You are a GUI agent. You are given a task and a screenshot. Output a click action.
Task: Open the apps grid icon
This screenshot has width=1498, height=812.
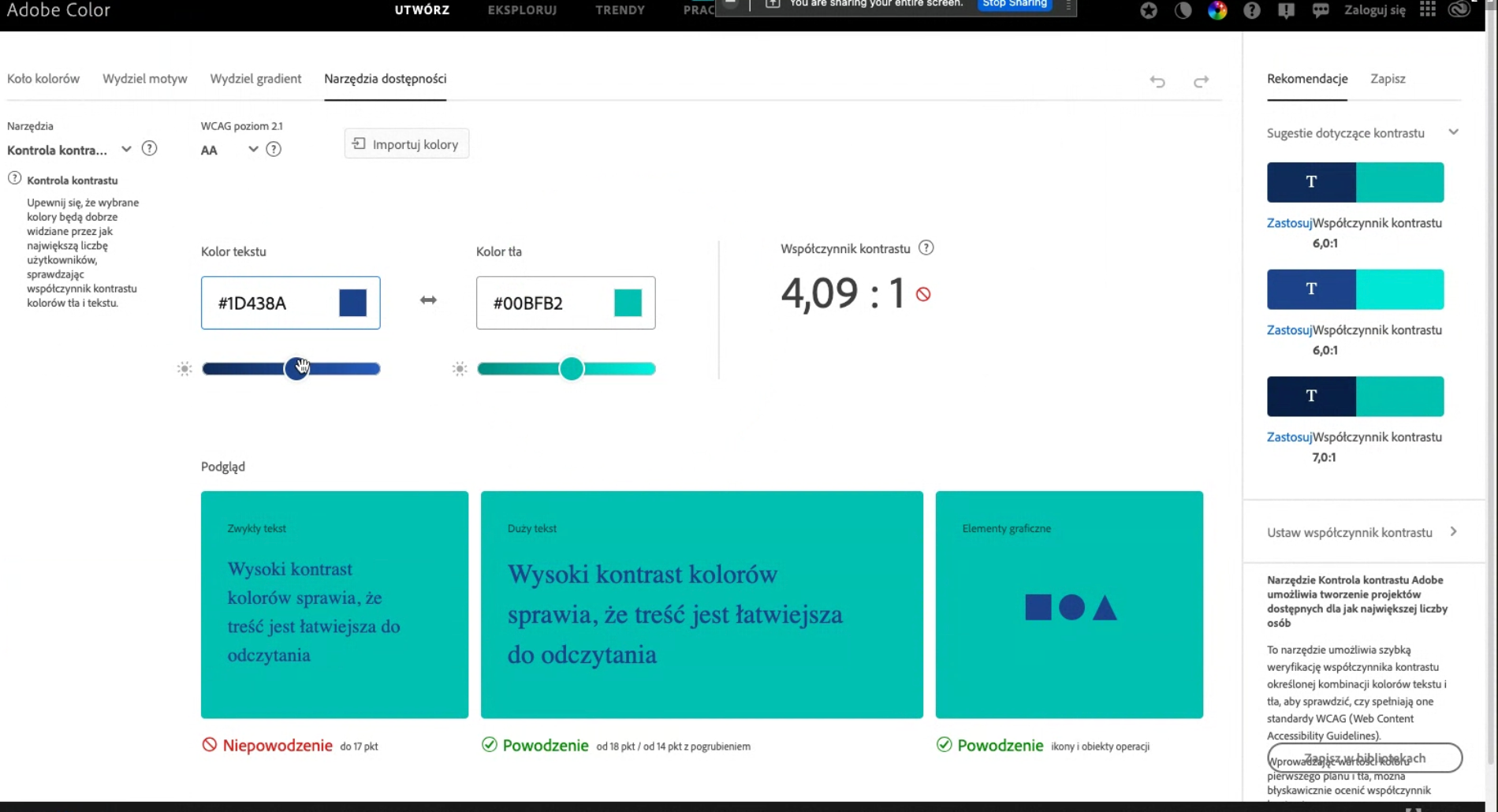tap(1428, 9)
